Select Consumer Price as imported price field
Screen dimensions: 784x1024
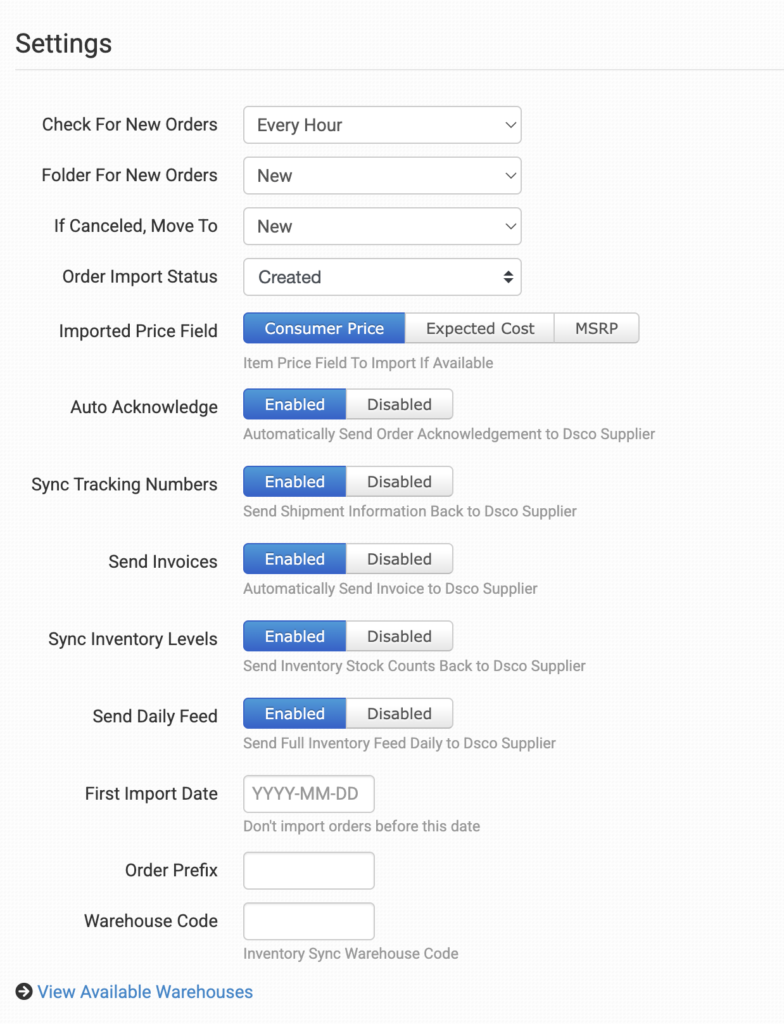324,328
